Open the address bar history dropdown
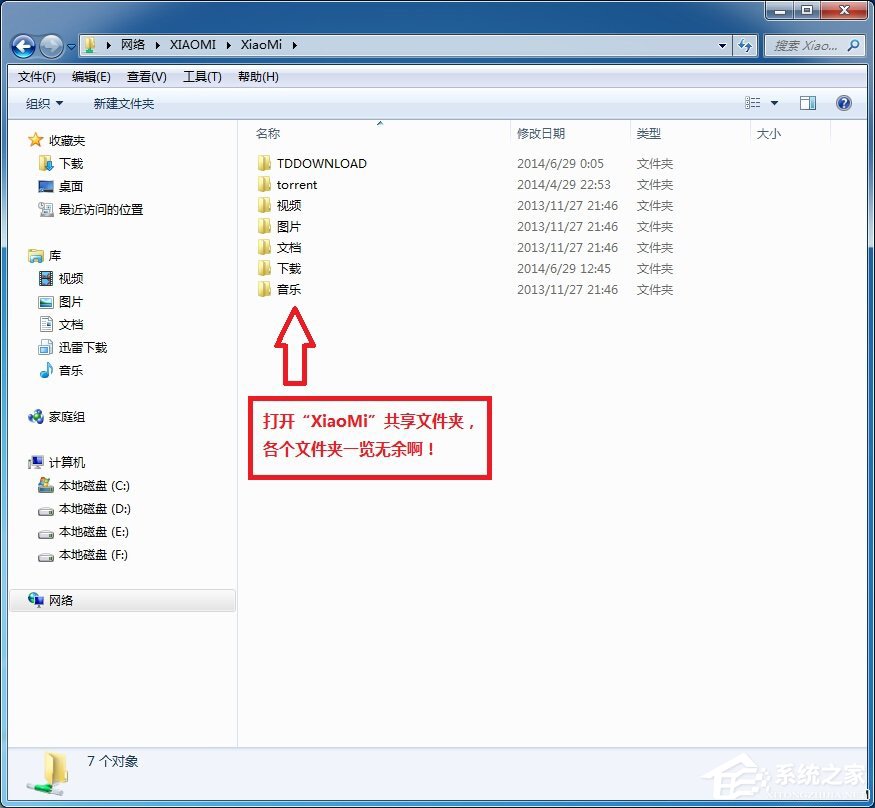 click(724, 45)
